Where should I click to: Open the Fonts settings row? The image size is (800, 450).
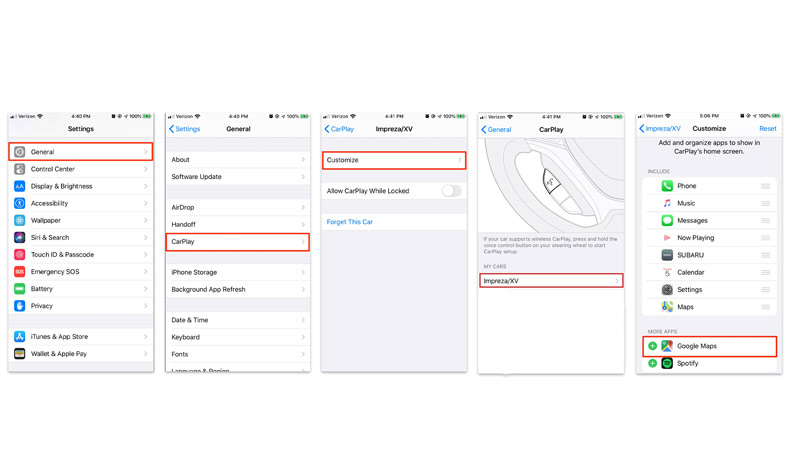click(238, 354)
